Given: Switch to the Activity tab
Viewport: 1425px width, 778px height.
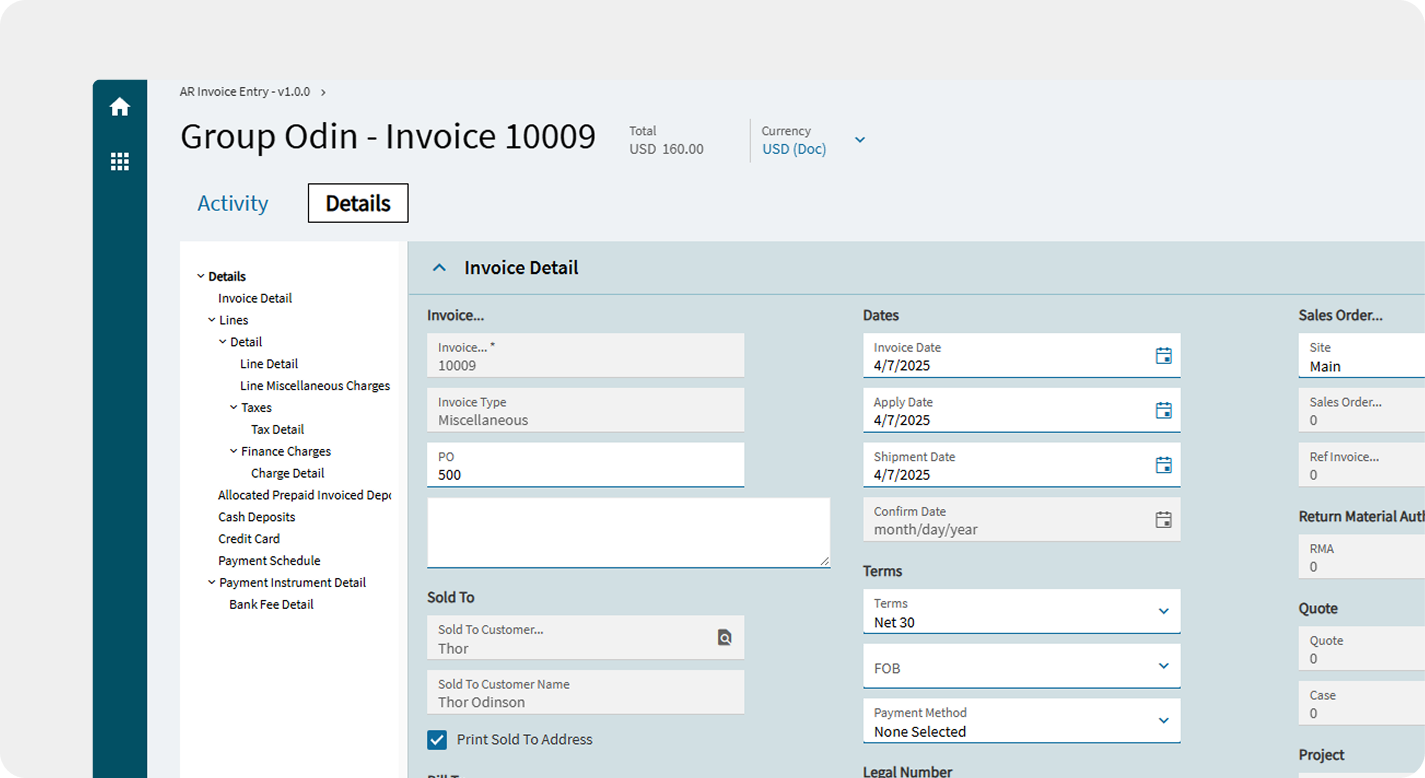Looking at the screenshot, I should click(233, 203).
